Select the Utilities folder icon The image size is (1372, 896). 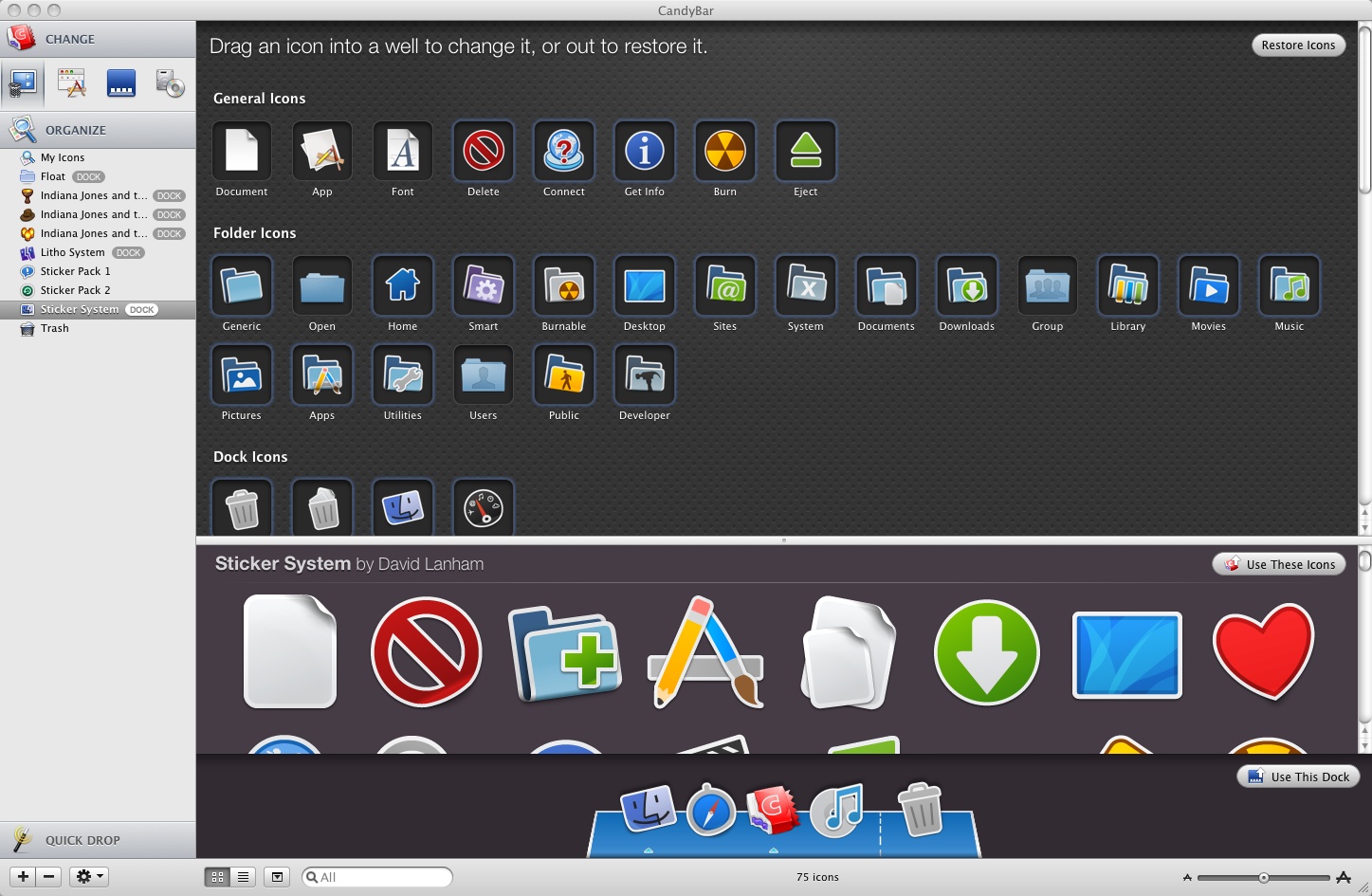pyautogui.click(x=403, y=375)
